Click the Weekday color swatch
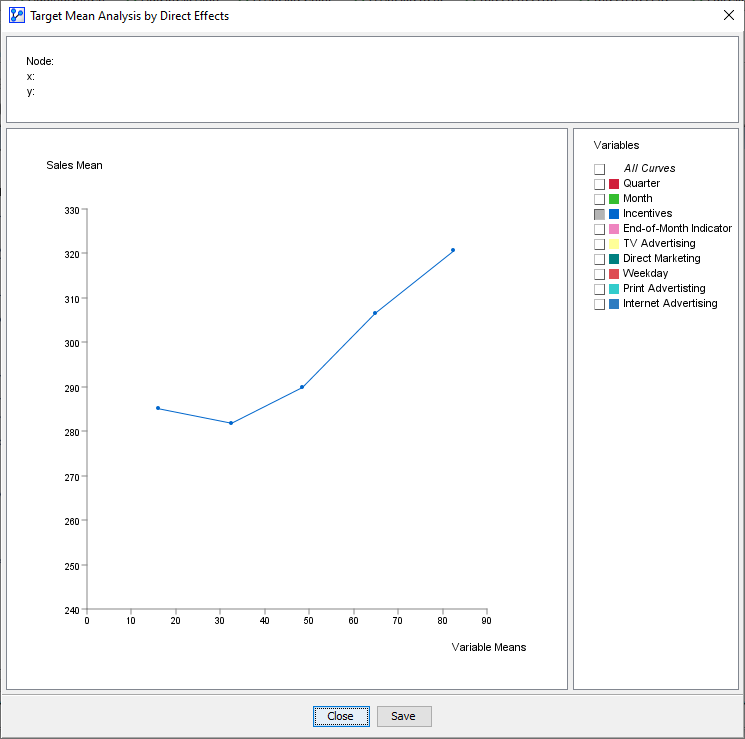 [614, 274]
